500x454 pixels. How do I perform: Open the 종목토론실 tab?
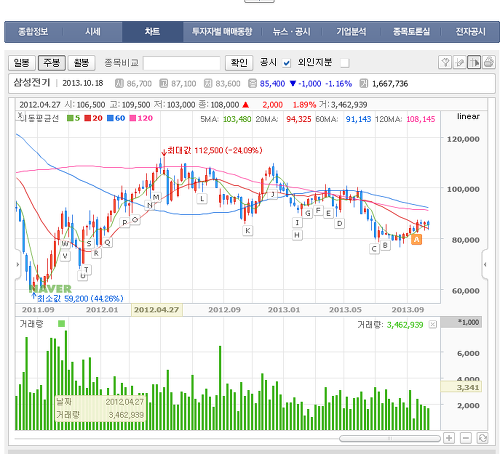coord(411,32)
